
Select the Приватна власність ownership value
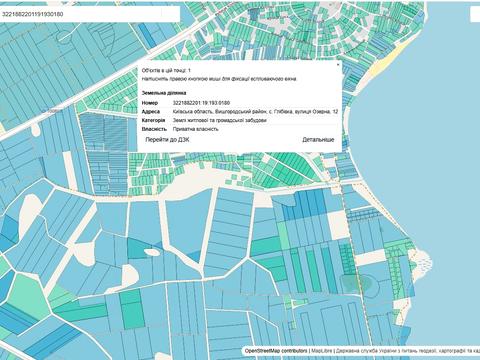point(196,129)
